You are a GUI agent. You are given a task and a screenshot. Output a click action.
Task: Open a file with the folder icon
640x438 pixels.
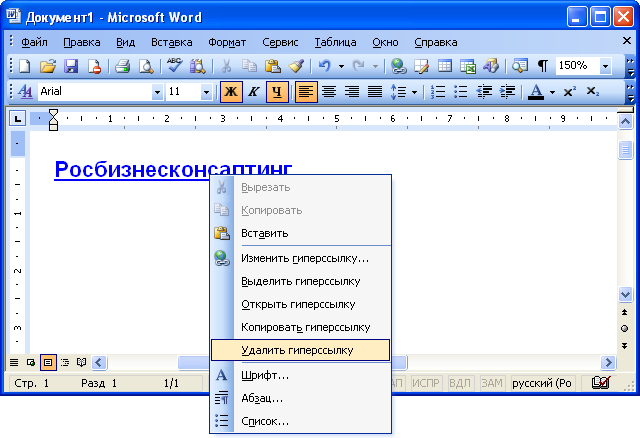48,66
